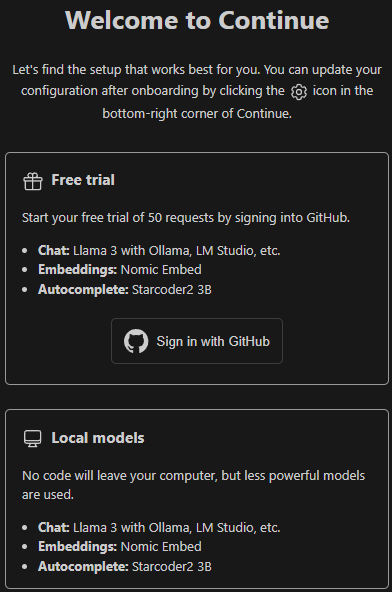Click Autocomplete: Starcoder2 3B under Free trial

pos(125,290)
